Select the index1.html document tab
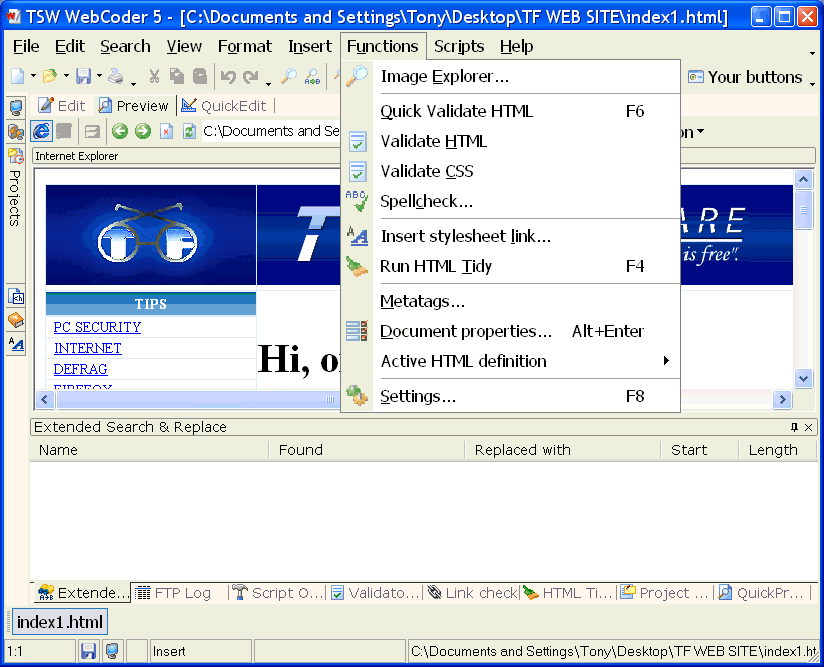Screen dimensions: 824x667 click(x=59, y=622)
